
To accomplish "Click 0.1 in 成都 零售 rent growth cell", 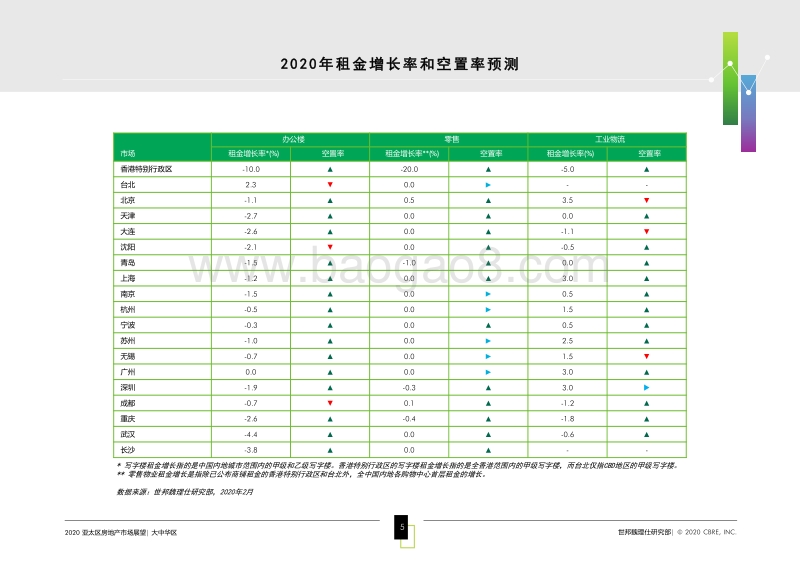I will (x=409, y=403).
